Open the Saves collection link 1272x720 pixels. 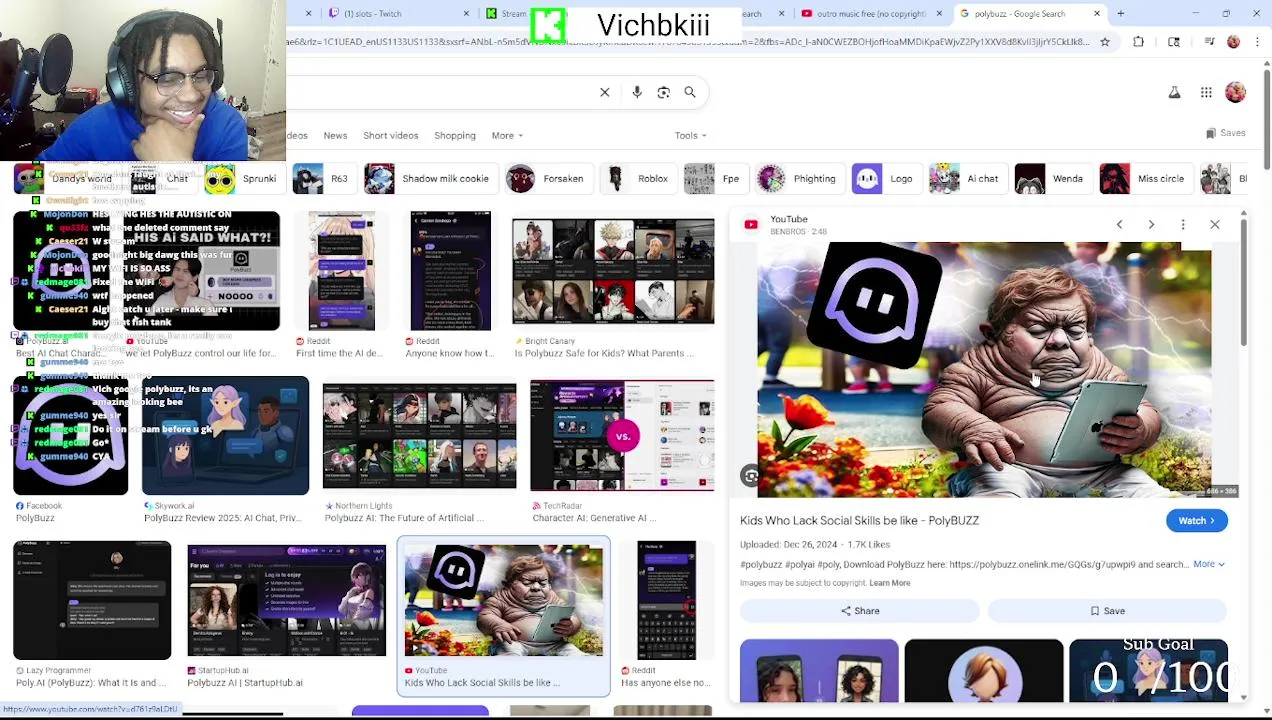(1226, 133)
